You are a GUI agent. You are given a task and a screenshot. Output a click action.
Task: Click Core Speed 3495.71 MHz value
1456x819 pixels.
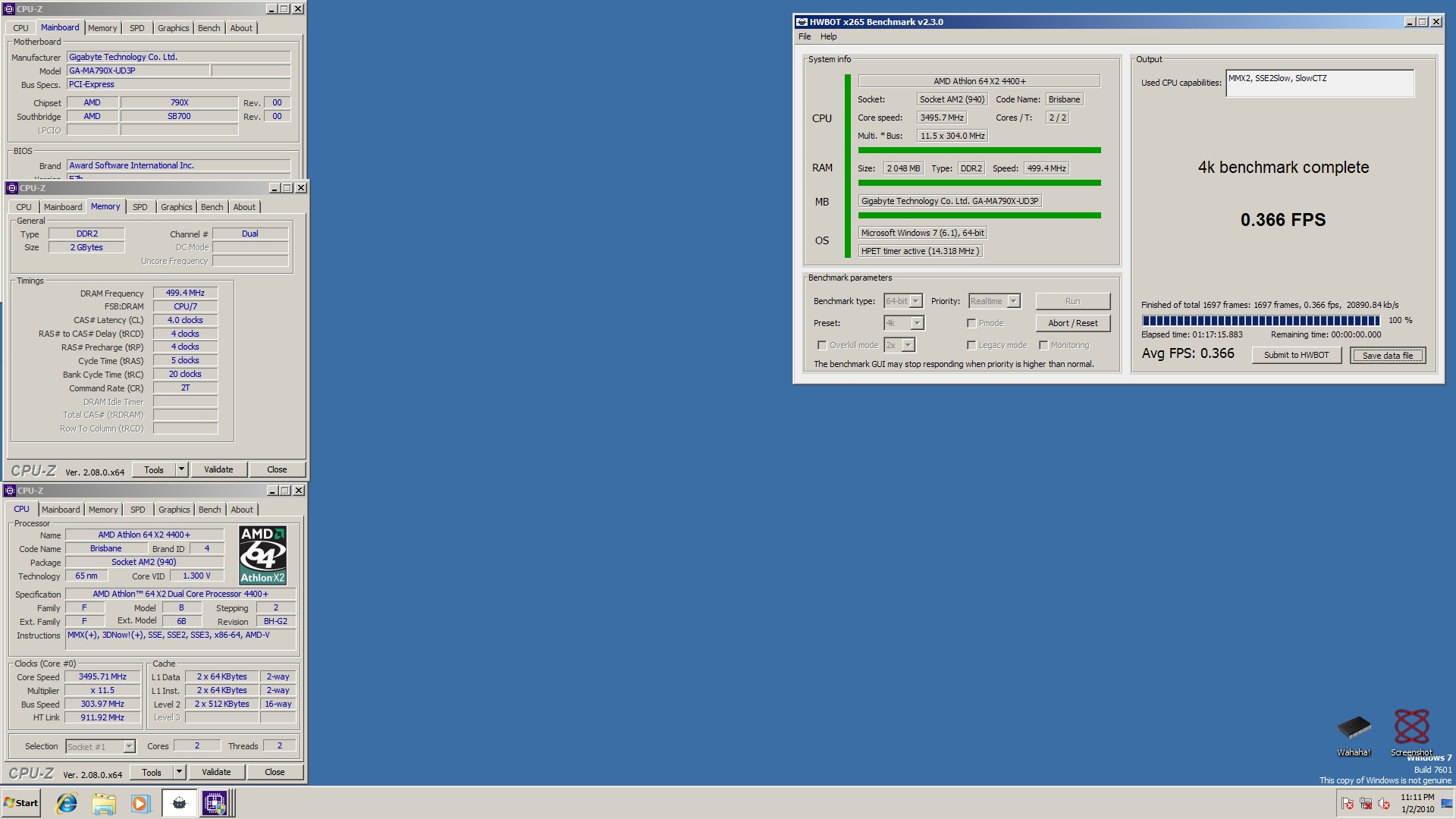[x=102, y=677]
